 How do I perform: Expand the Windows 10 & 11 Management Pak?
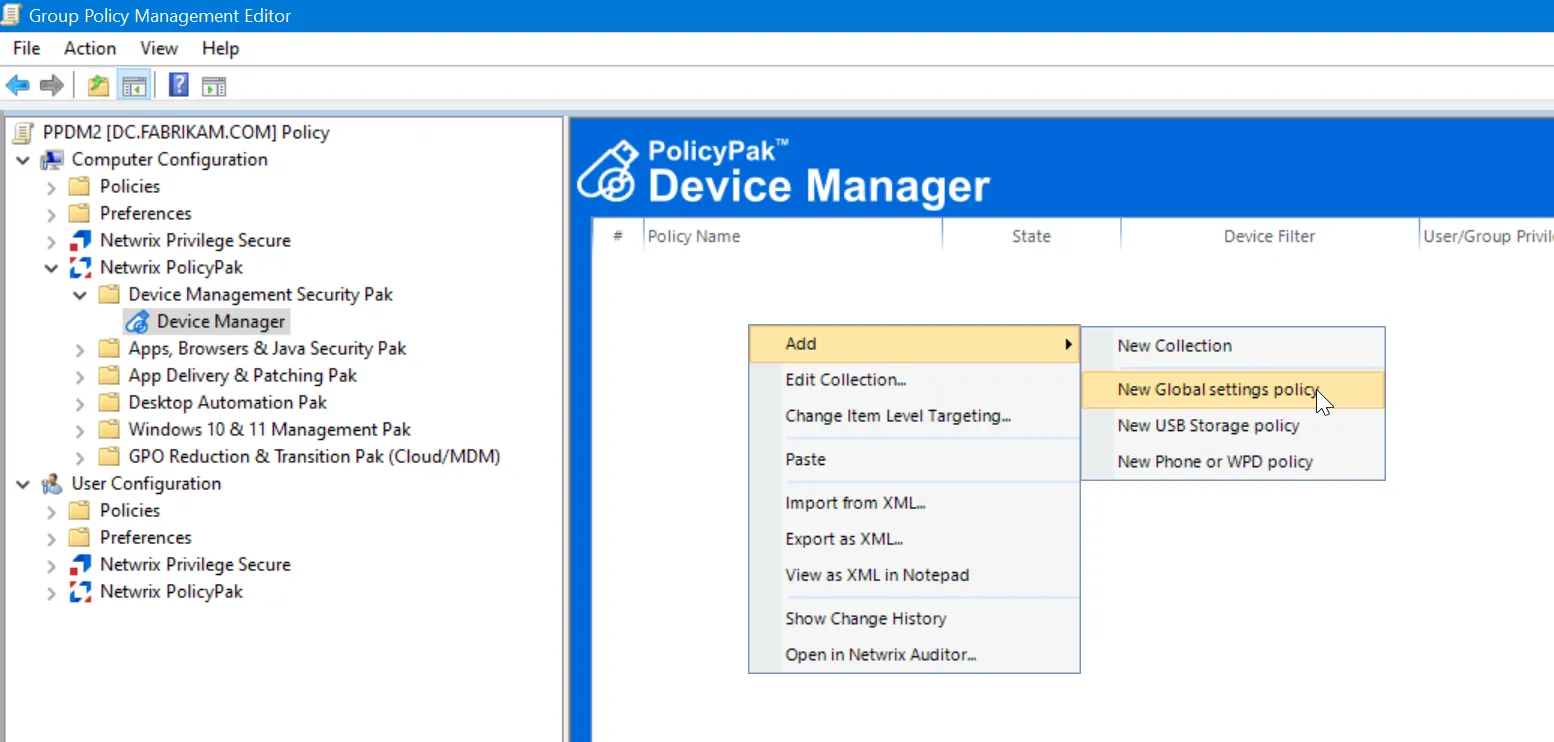(80, 430)
